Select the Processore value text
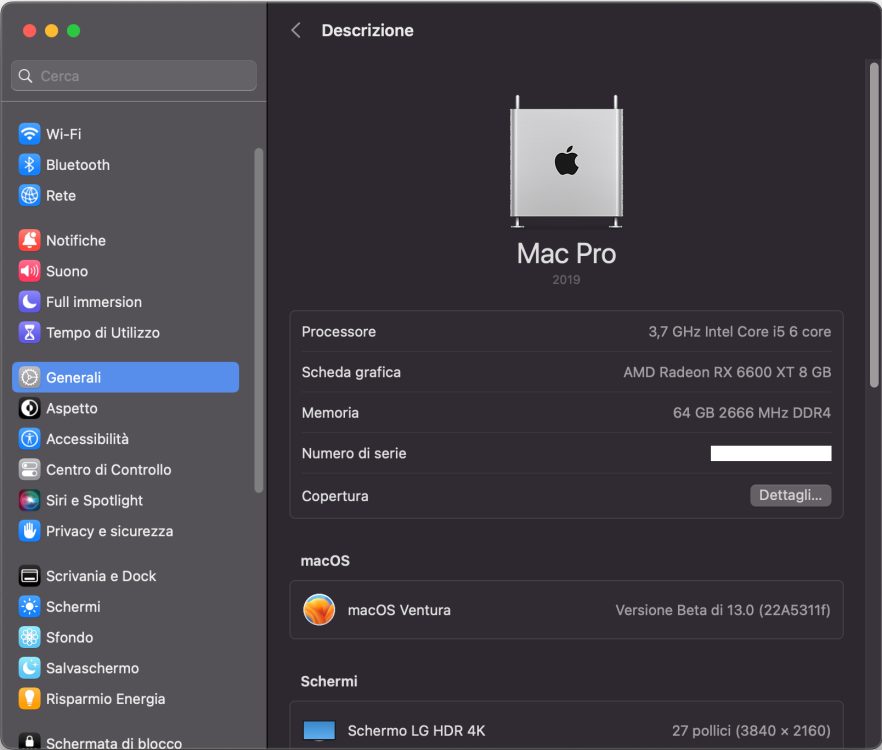882x750 pixels. [x=740, y=332]
